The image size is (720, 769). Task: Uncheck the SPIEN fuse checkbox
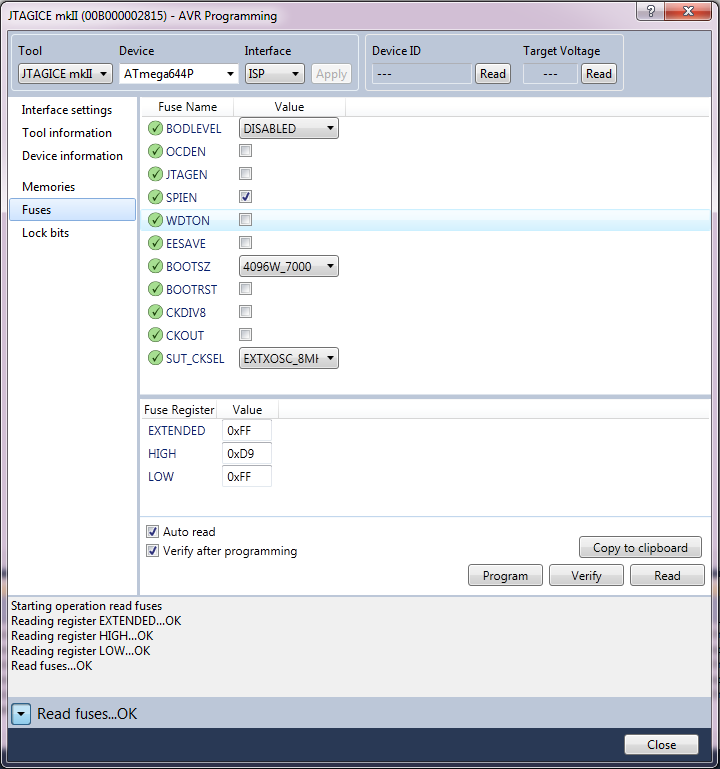click(x=245, y=197)
